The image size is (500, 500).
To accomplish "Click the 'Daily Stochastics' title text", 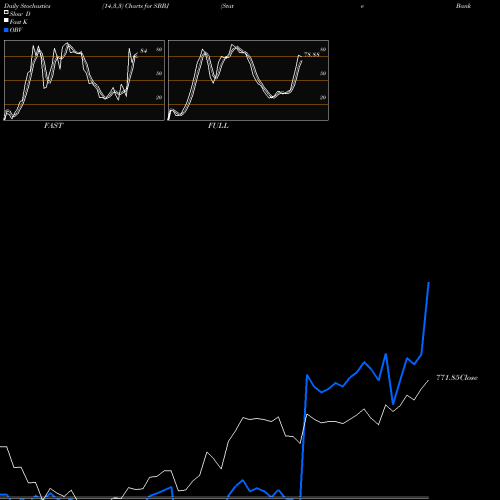I will pyautogui.click(x=27, y=6).
